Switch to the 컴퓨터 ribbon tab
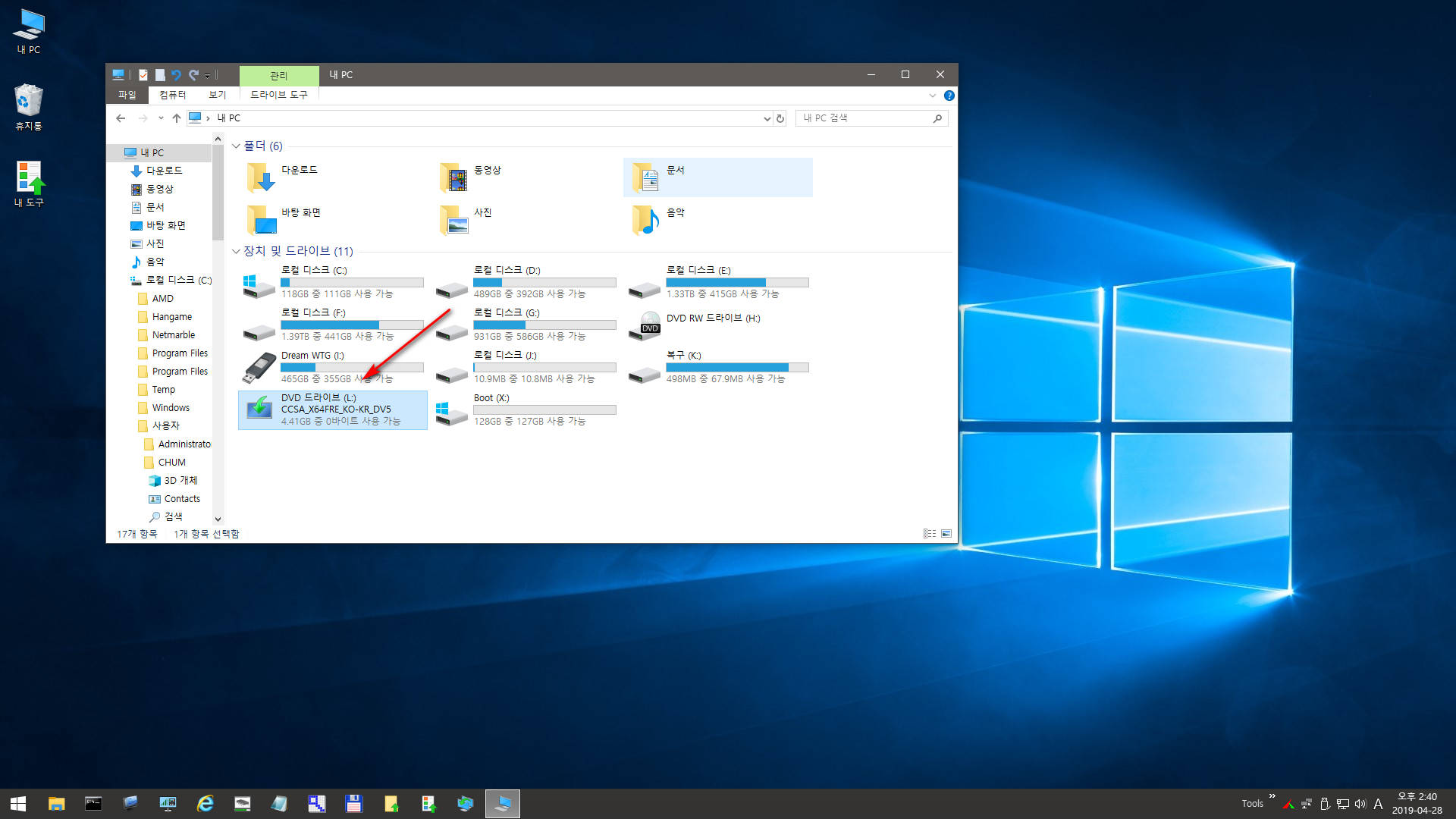The height and width of the screenshot is (819, 1456). click(173, 95)
